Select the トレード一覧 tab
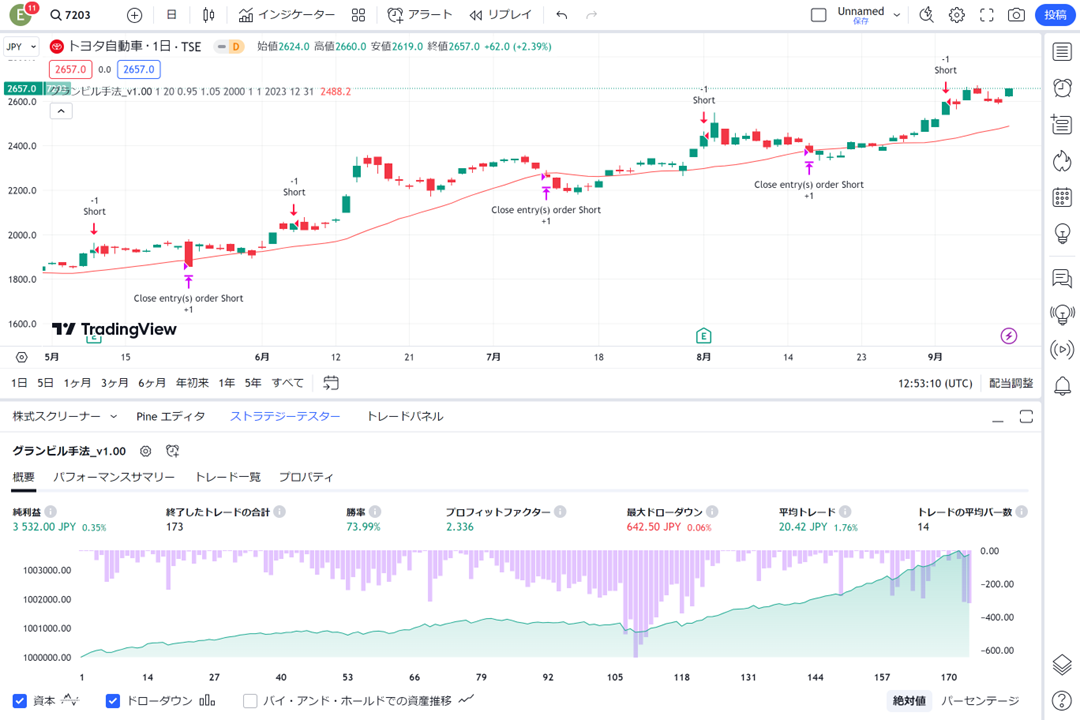Screen dimensions: 1080x720 [227, 477]
